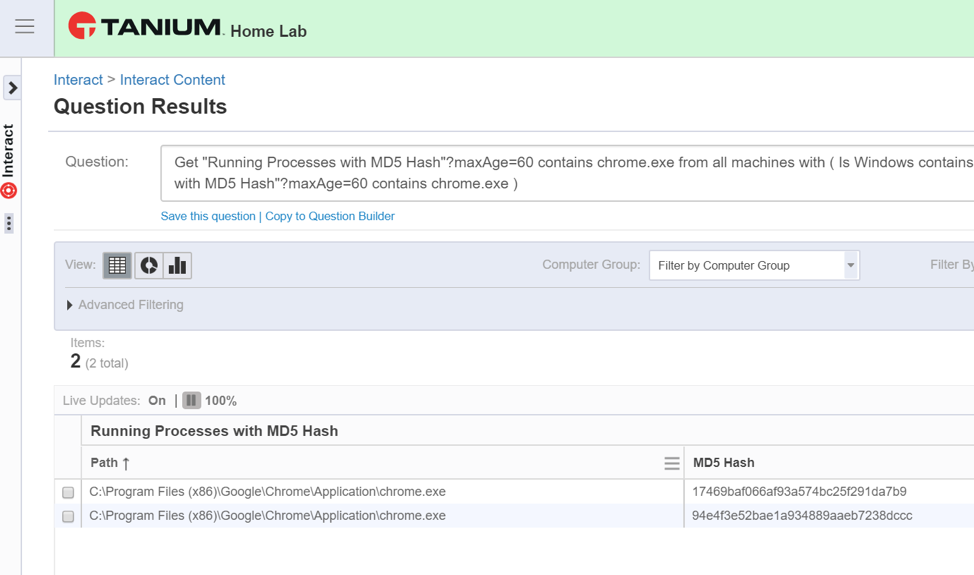Open the hamburger main menu
The height and width of the screenshot is (575, 974).
pyautogui.click(x=24, y=27)
